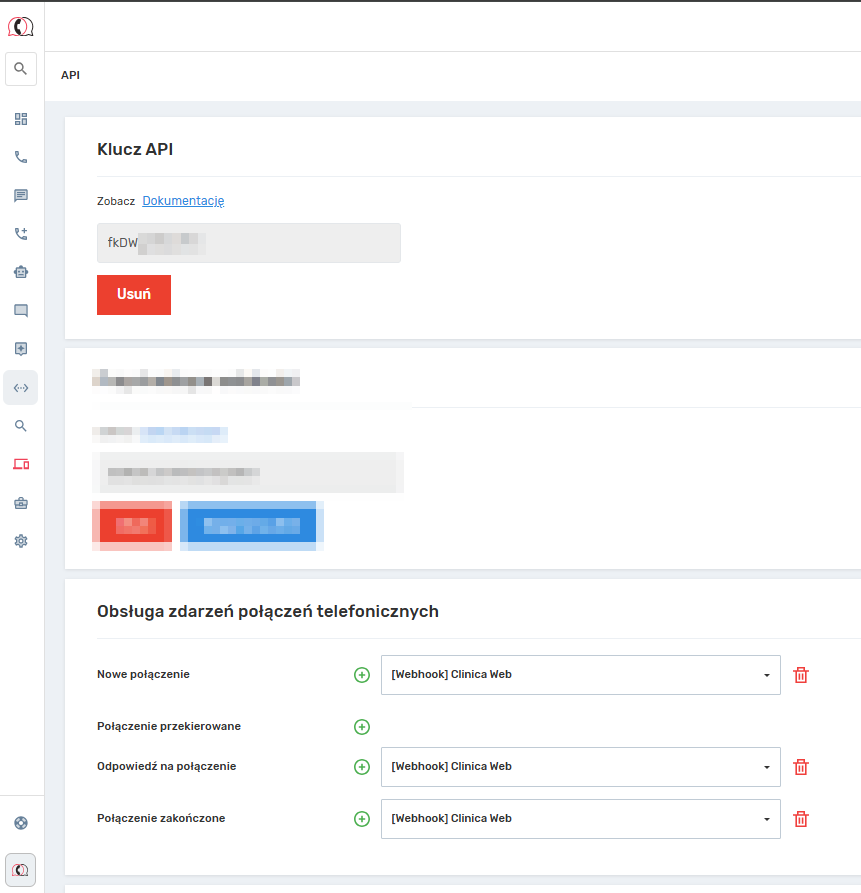The width and height of the screenshot is (861, 893).
Task: Open the phone calls section icon
Action: tap(21, 157)
